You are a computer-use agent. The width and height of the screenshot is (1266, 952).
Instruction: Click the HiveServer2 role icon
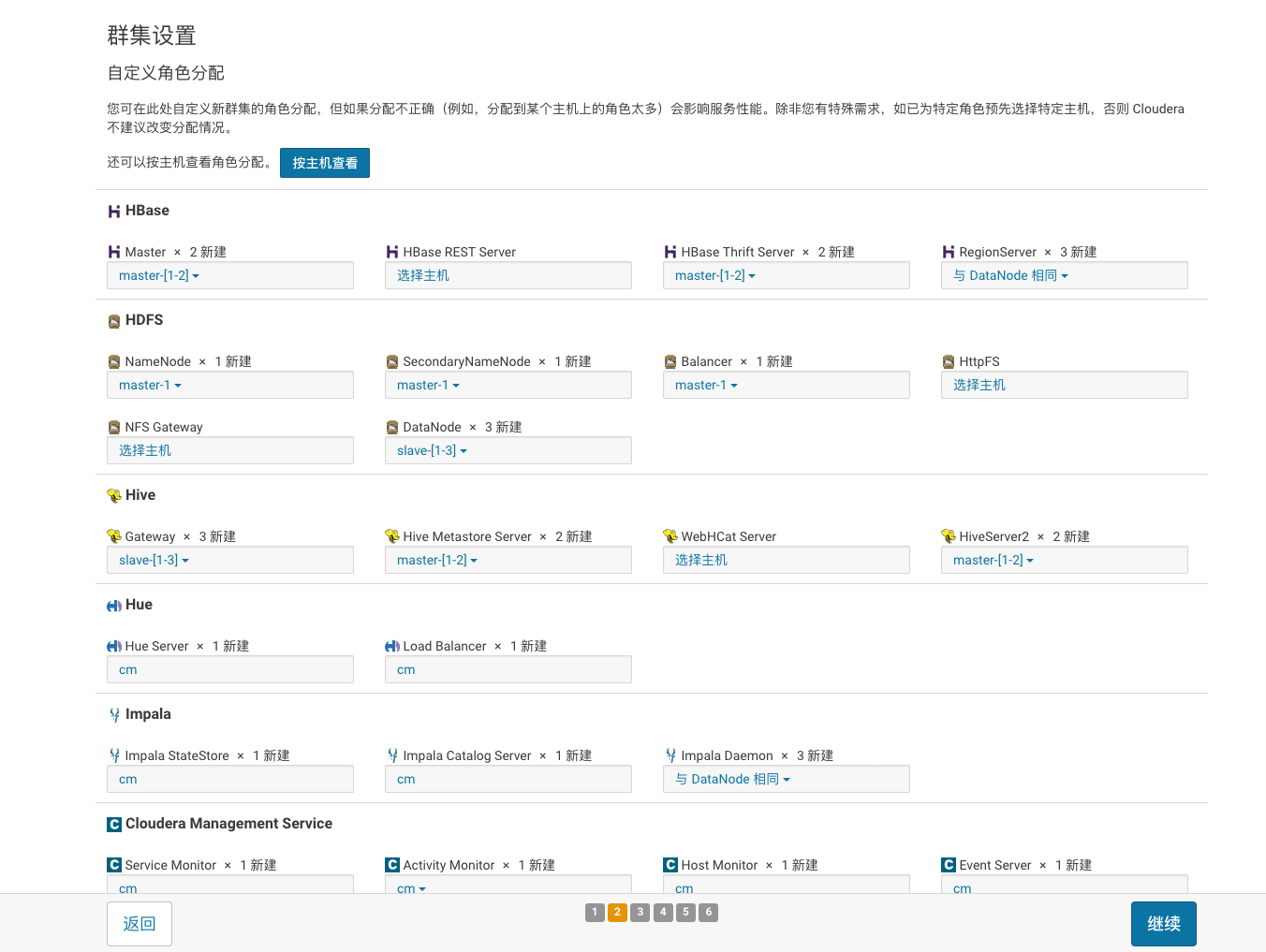(949, 536)
